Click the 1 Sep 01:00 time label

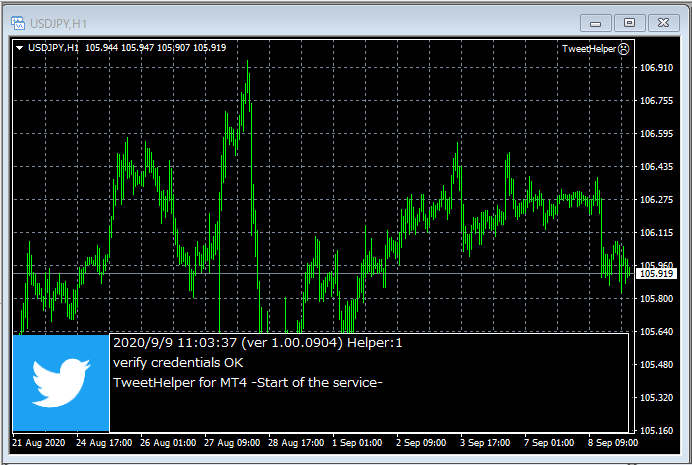[357, 442]
